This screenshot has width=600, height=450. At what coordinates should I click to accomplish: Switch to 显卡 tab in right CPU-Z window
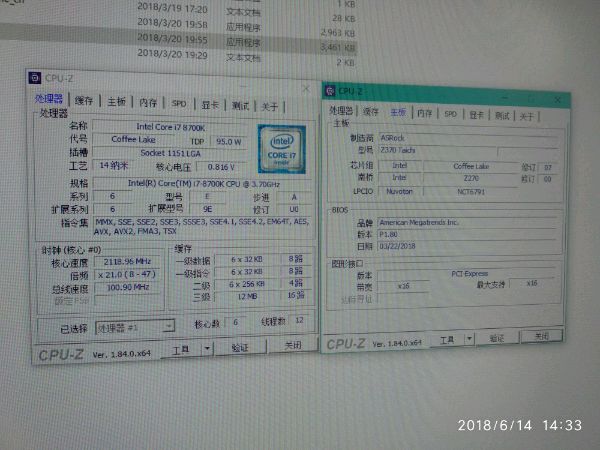pos(476,115)
